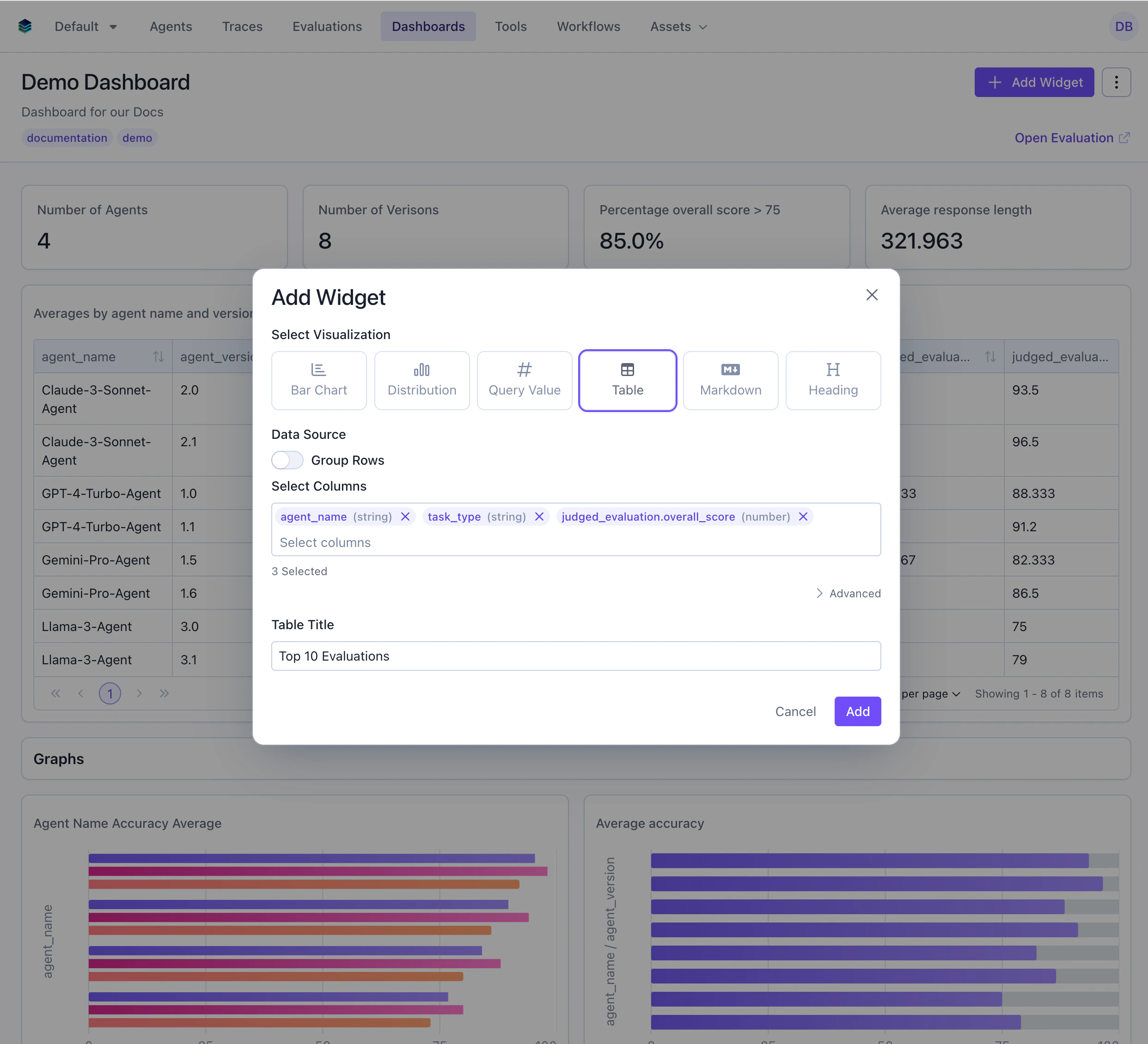This screenshot has width=1148, height=1044.
Task: Open the Default workspace dropdown
Action: pos(86,27)
